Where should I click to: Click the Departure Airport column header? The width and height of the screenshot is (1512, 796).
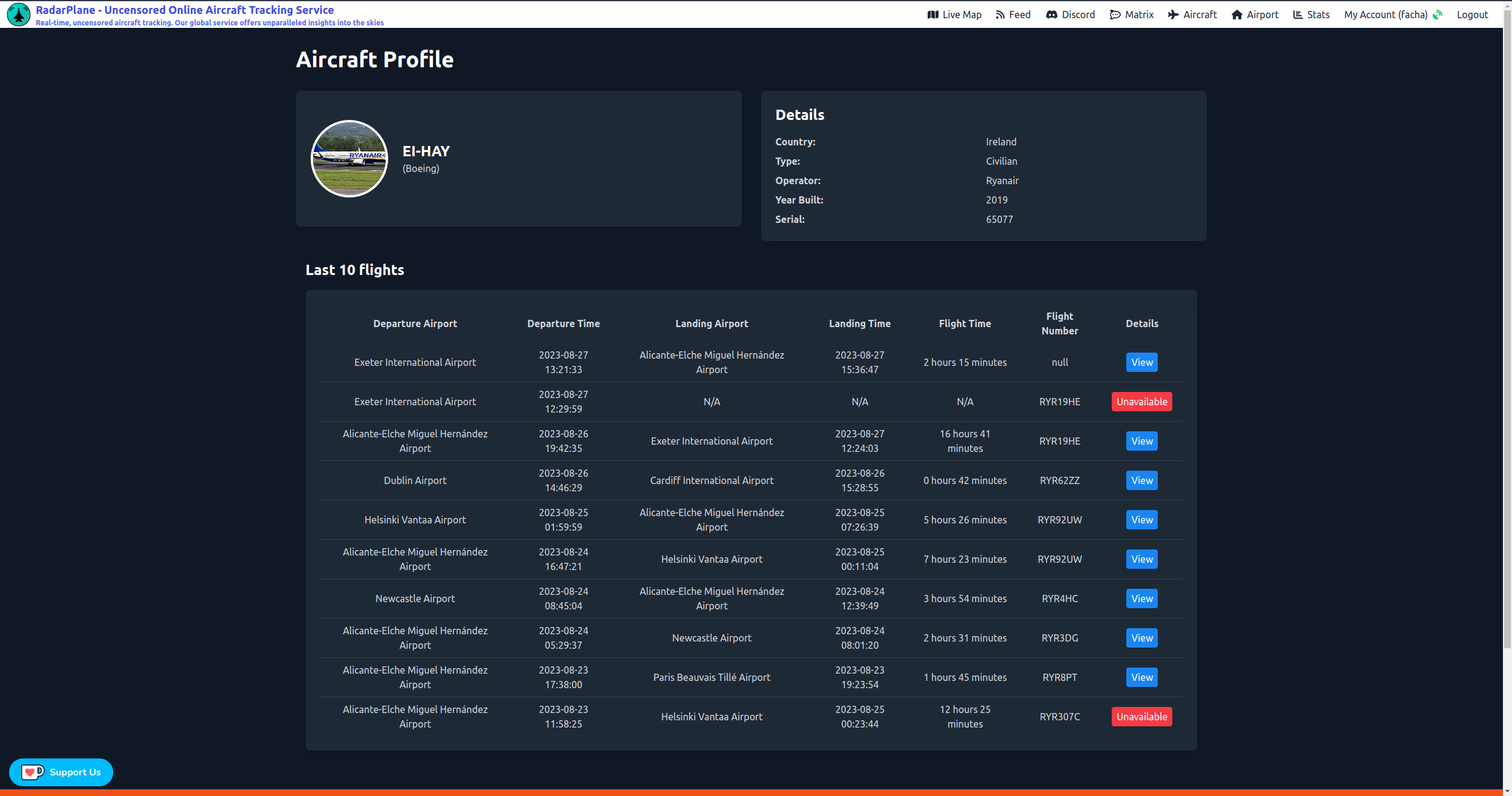point(415,323)
